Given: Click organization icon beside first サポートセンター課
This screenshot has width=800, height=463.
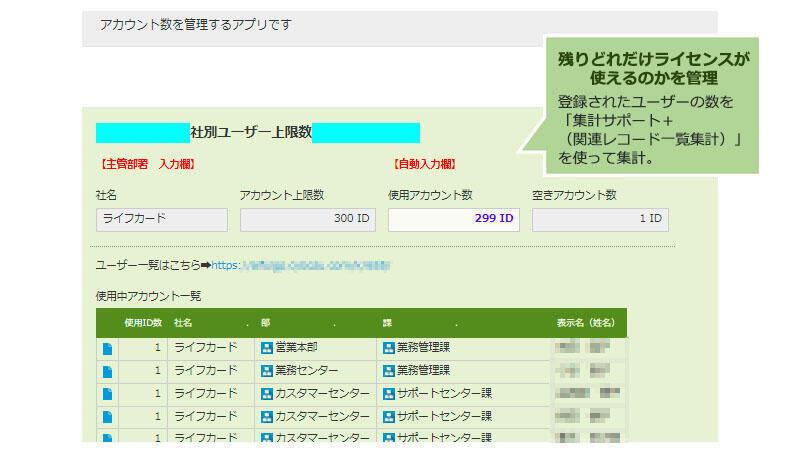Looking at the screenshot, I should pyautogui.click(x=389, y=394).
